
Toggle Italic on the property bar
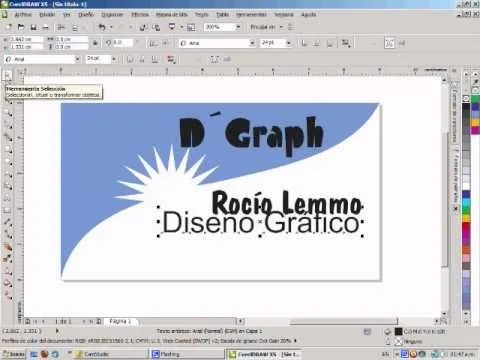[317, 43]
